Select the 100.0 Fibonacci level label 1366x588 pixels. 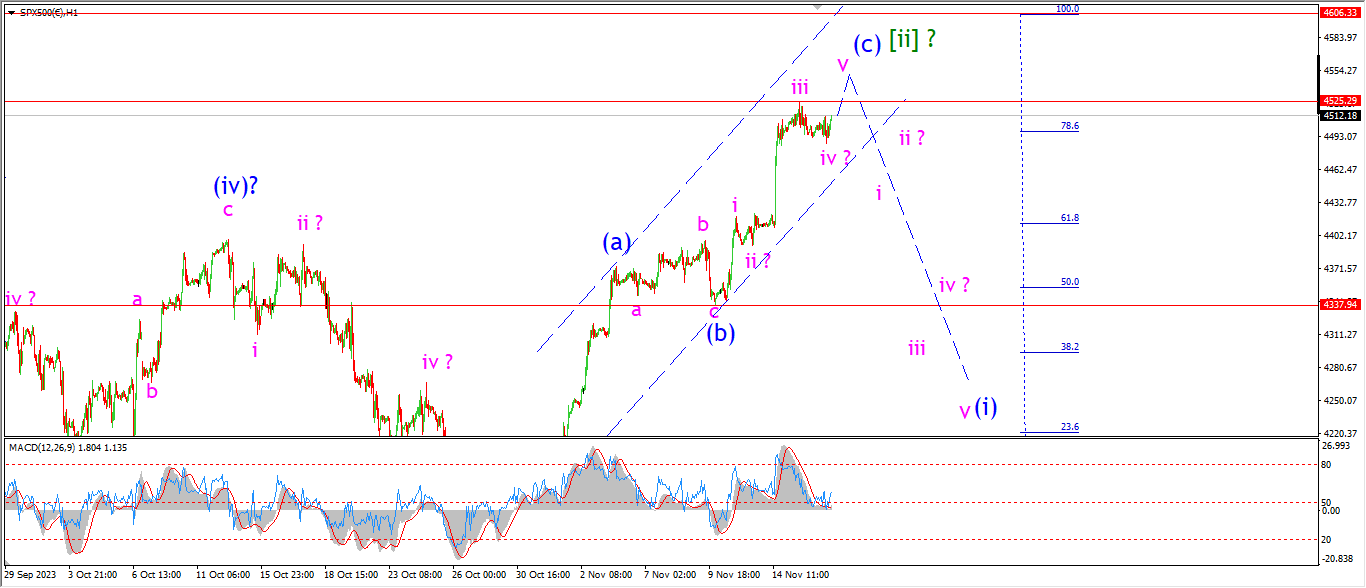pos(1067,9)
